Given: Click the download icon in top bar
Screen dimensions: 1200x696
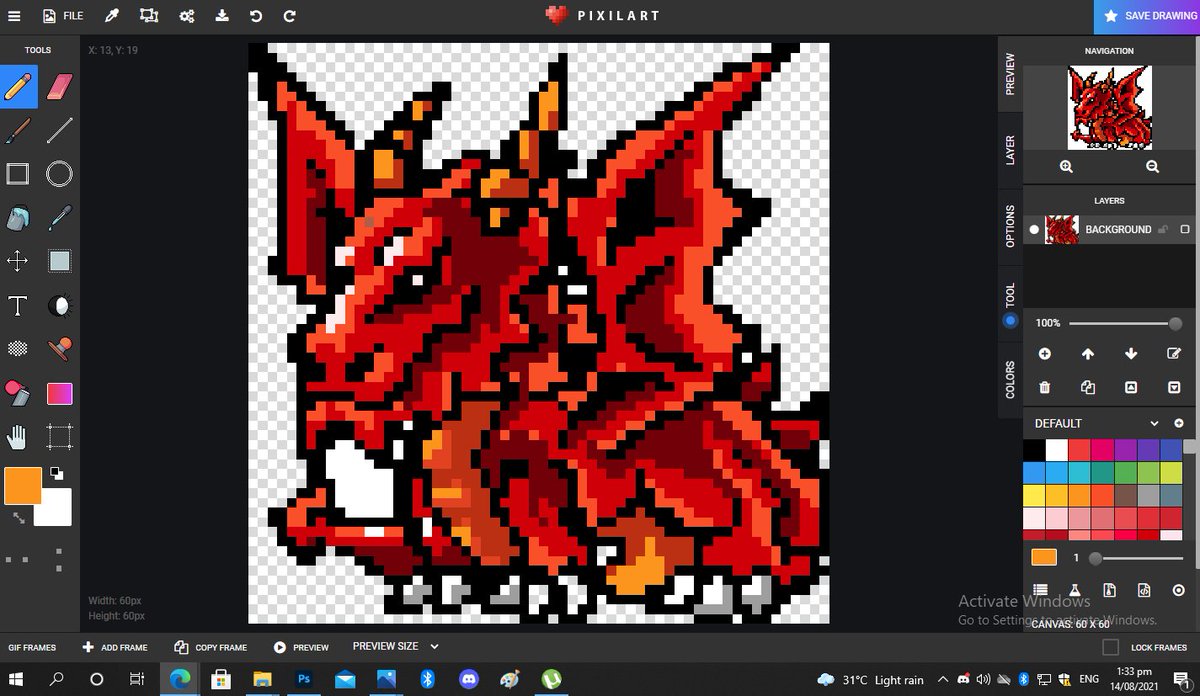Looking at the screenshot, I should tap(222, 16).
